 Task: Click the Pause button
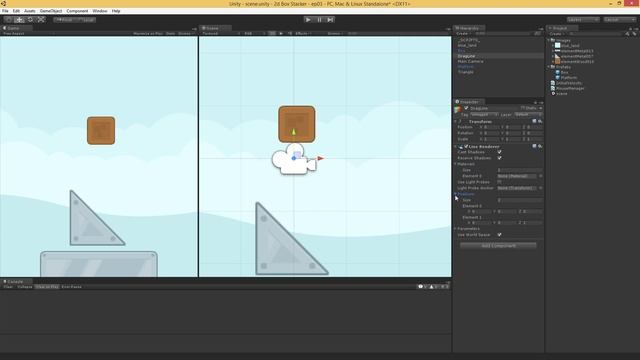[319, 20]
